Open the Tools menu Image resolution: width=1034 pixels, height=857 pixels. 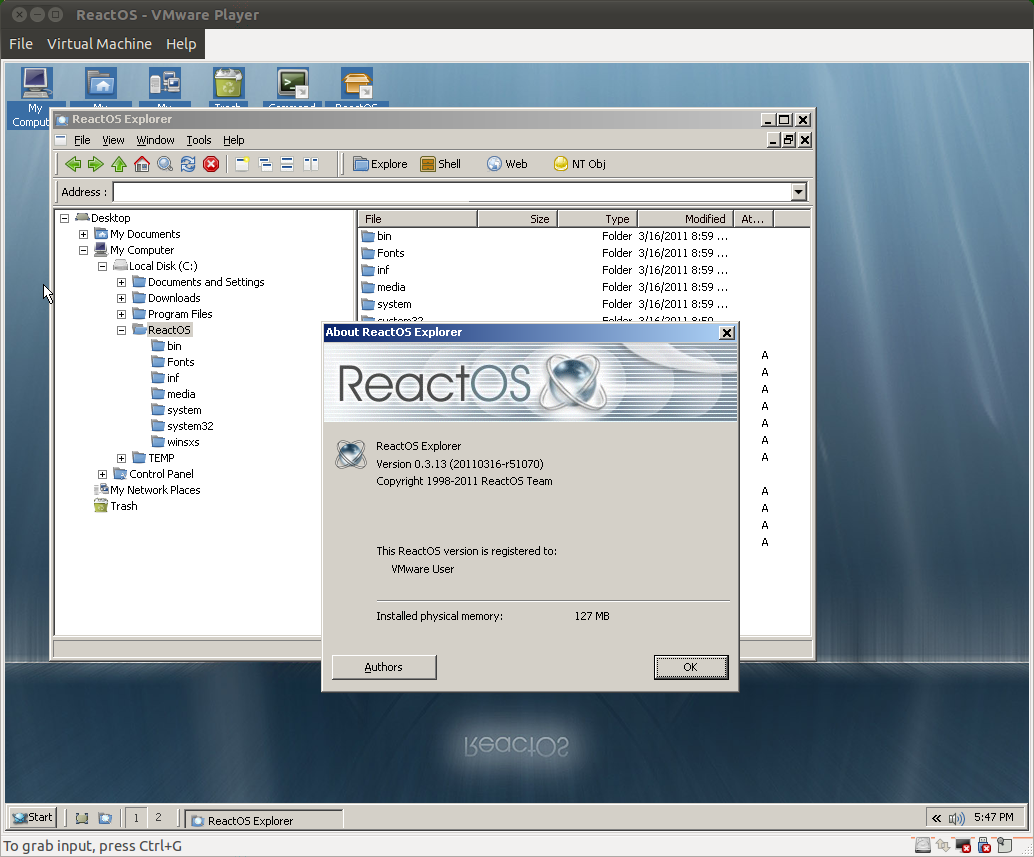[198, 140]
